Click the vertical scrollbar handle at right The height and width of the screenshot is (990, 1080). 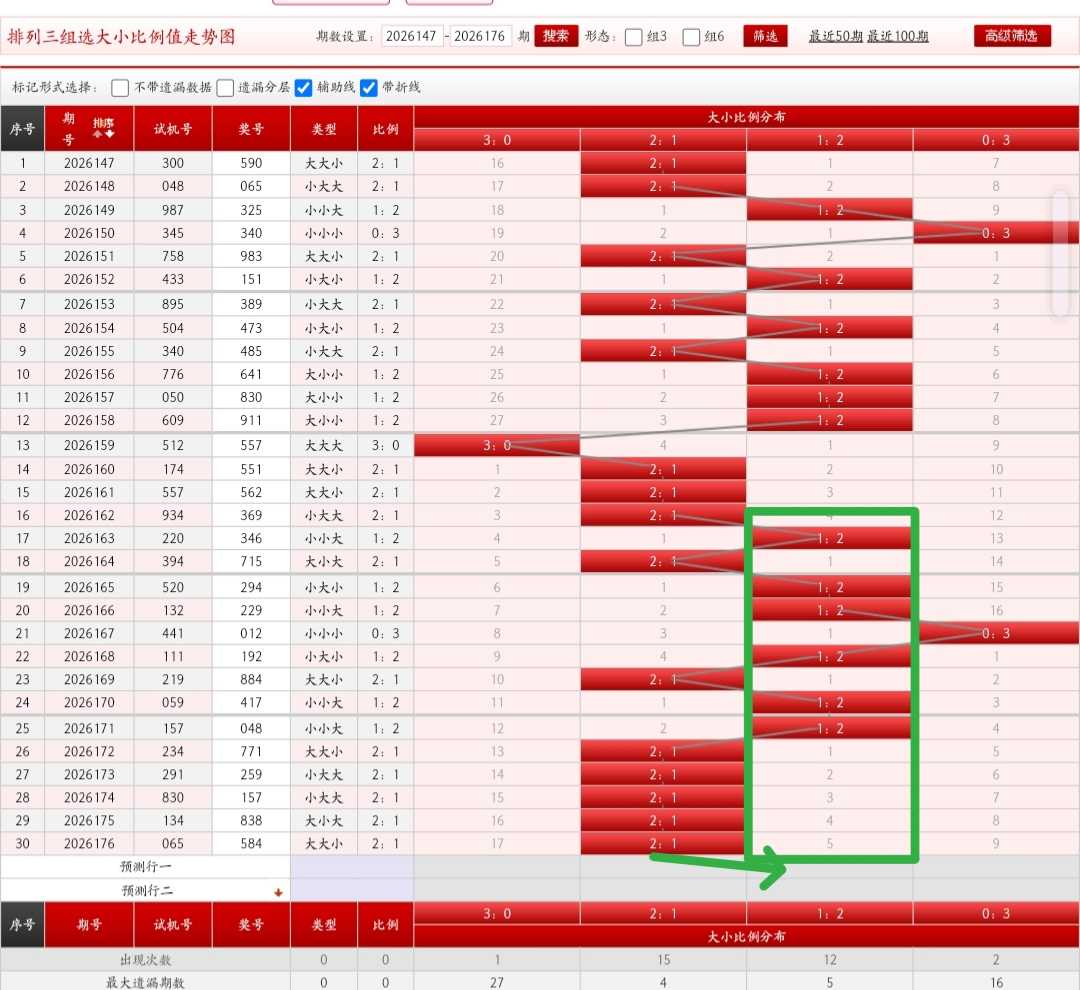coord(1063,255)
